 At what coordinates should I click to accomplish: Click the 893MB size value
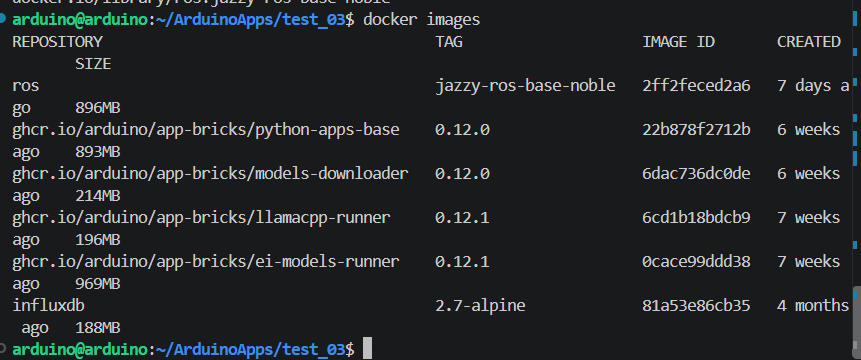click(98, 152)
